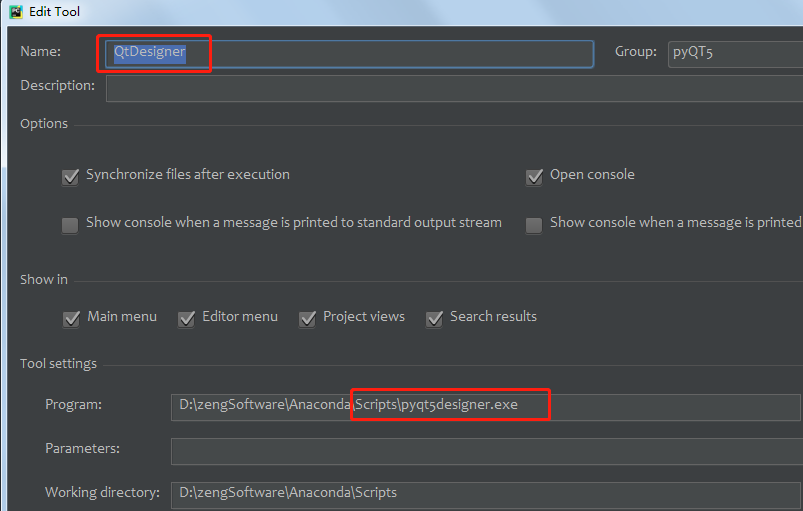803x511 pixels.
Task: Uncheck the Search results checkbox
Action: [434, 318]
